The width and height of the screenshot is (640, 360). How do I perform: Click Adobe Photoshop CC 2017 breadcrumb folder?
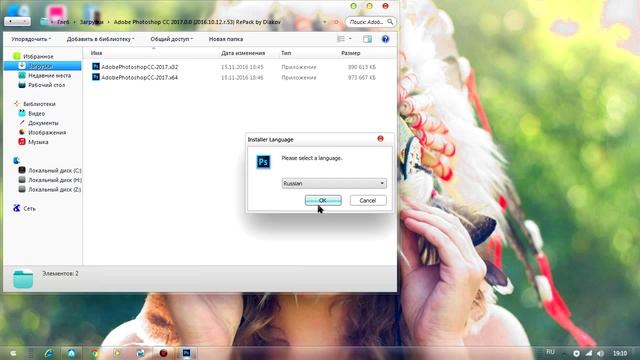tap(197, 22)
